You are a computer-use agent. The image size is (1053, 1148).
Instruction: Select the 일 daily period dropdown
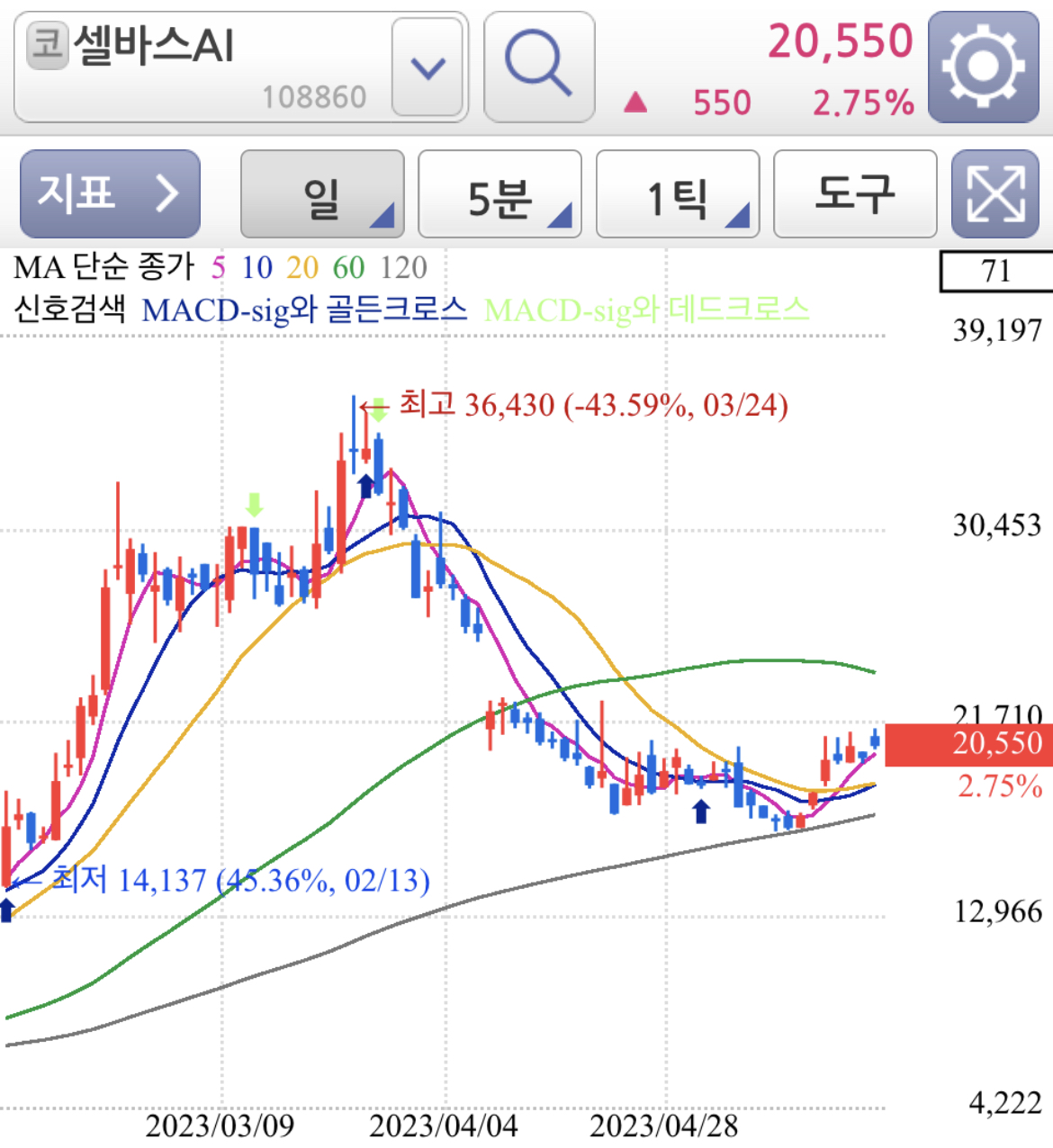(x=322, y=193)
